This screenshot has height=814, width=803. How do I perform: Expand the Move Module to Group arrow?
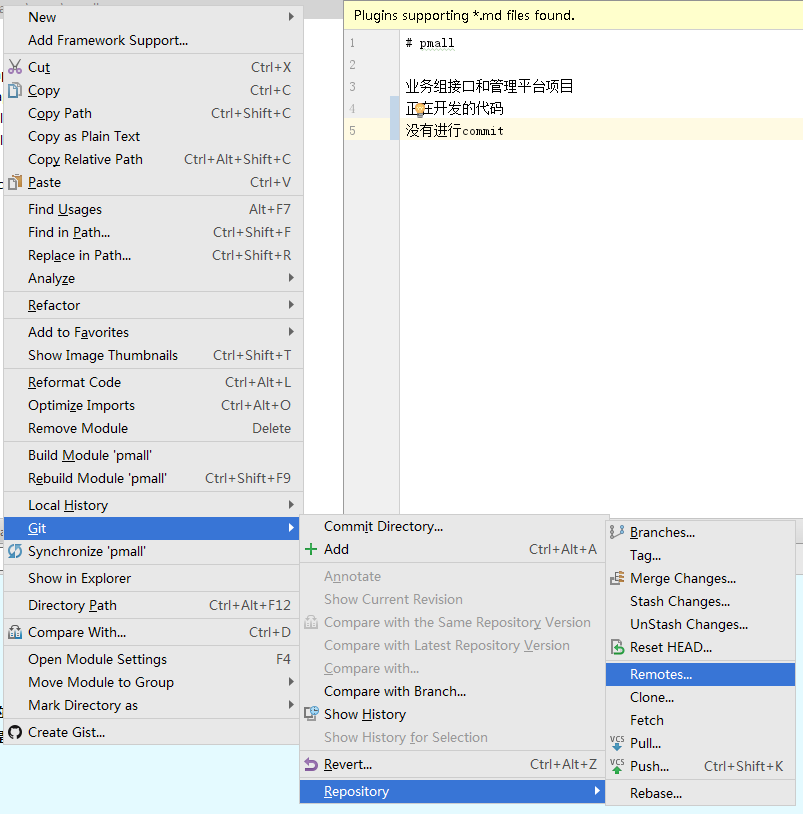(291, 682)
